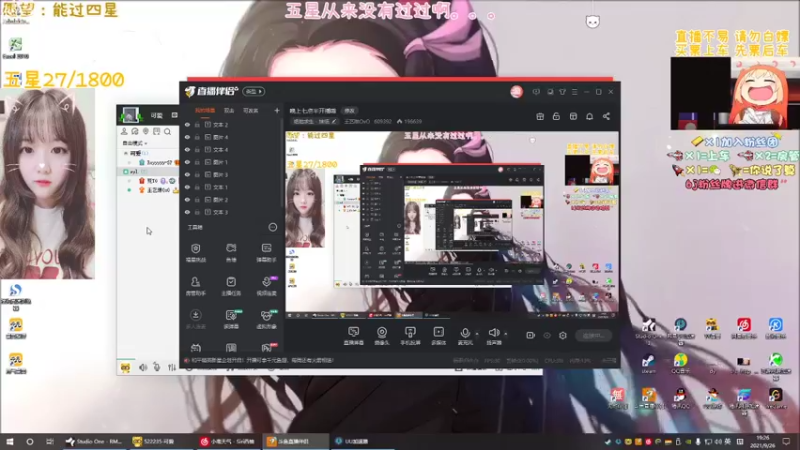Open the camera-shaped toolbox tool
This screenshot has width=800, height=450.
(x=231, y=252)
